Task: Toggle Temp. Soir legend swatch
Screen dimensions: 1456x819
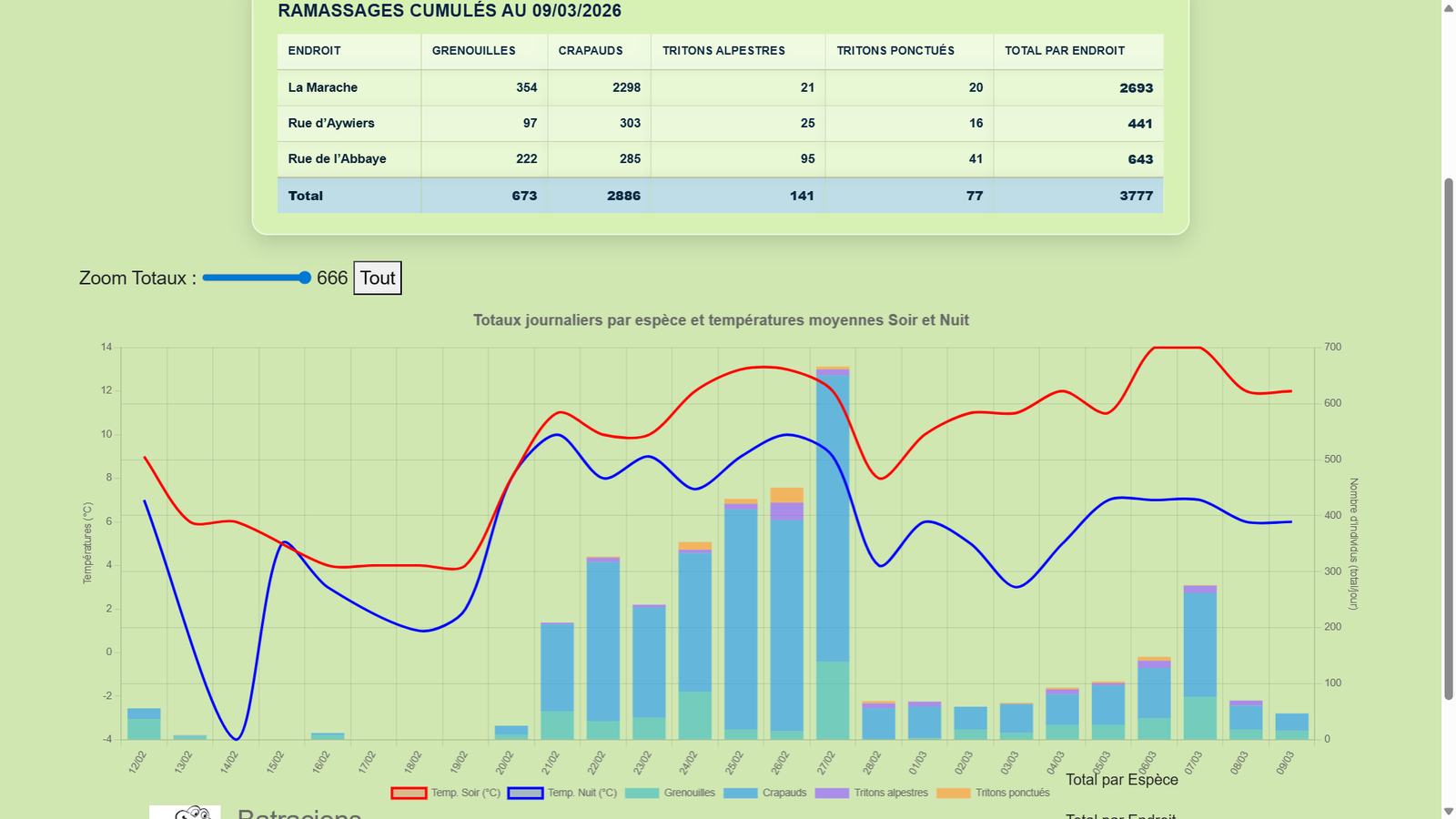Action: (x=409, y=793)
